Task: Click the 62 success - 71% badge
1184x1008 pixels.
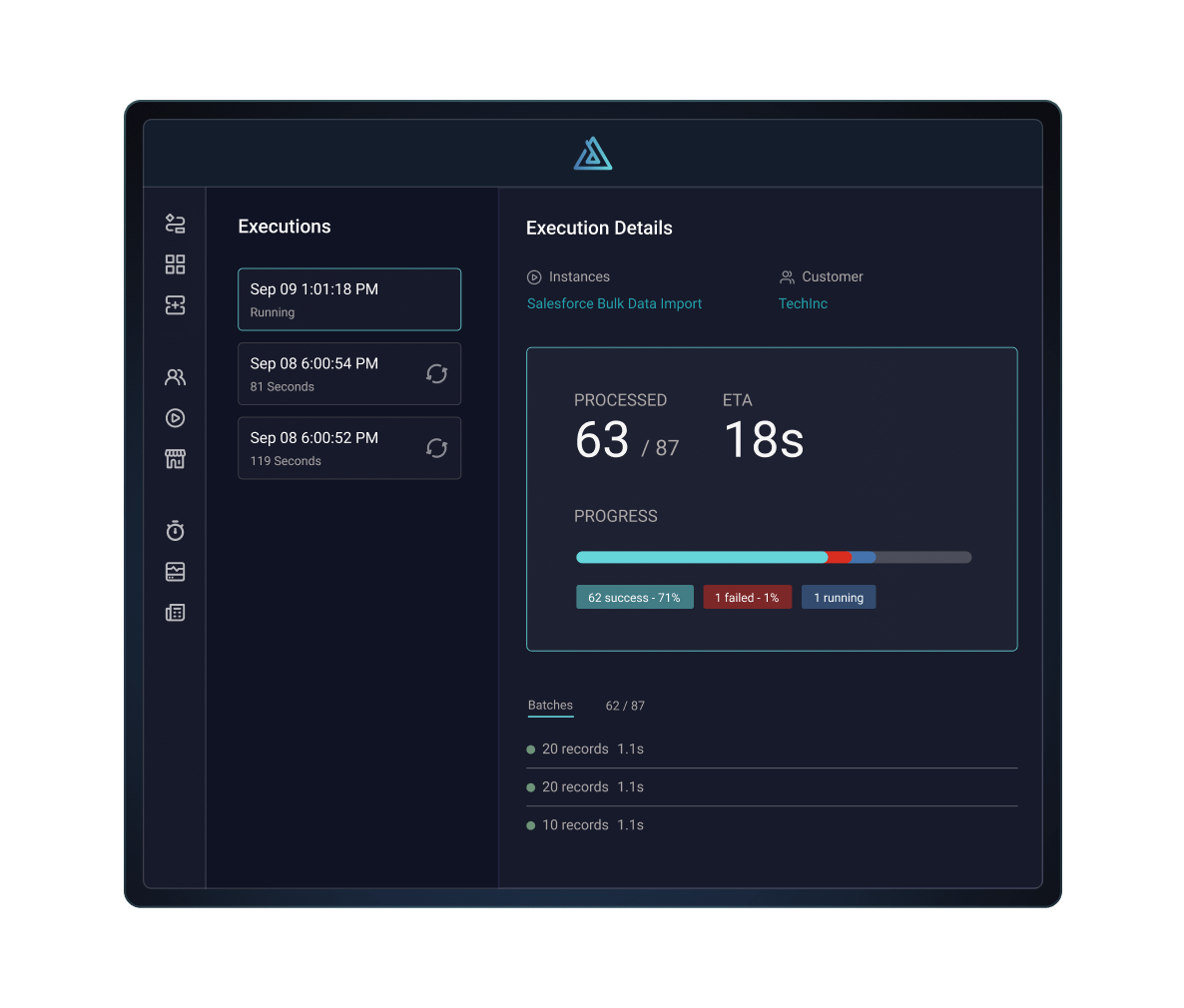Action: pos(634,597)
